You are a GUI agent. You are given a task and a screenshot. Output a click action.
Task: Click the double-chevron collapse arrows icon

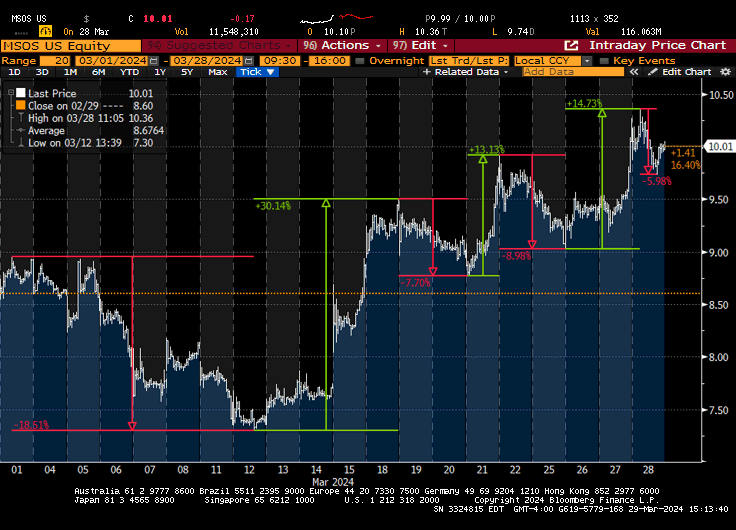634,72
